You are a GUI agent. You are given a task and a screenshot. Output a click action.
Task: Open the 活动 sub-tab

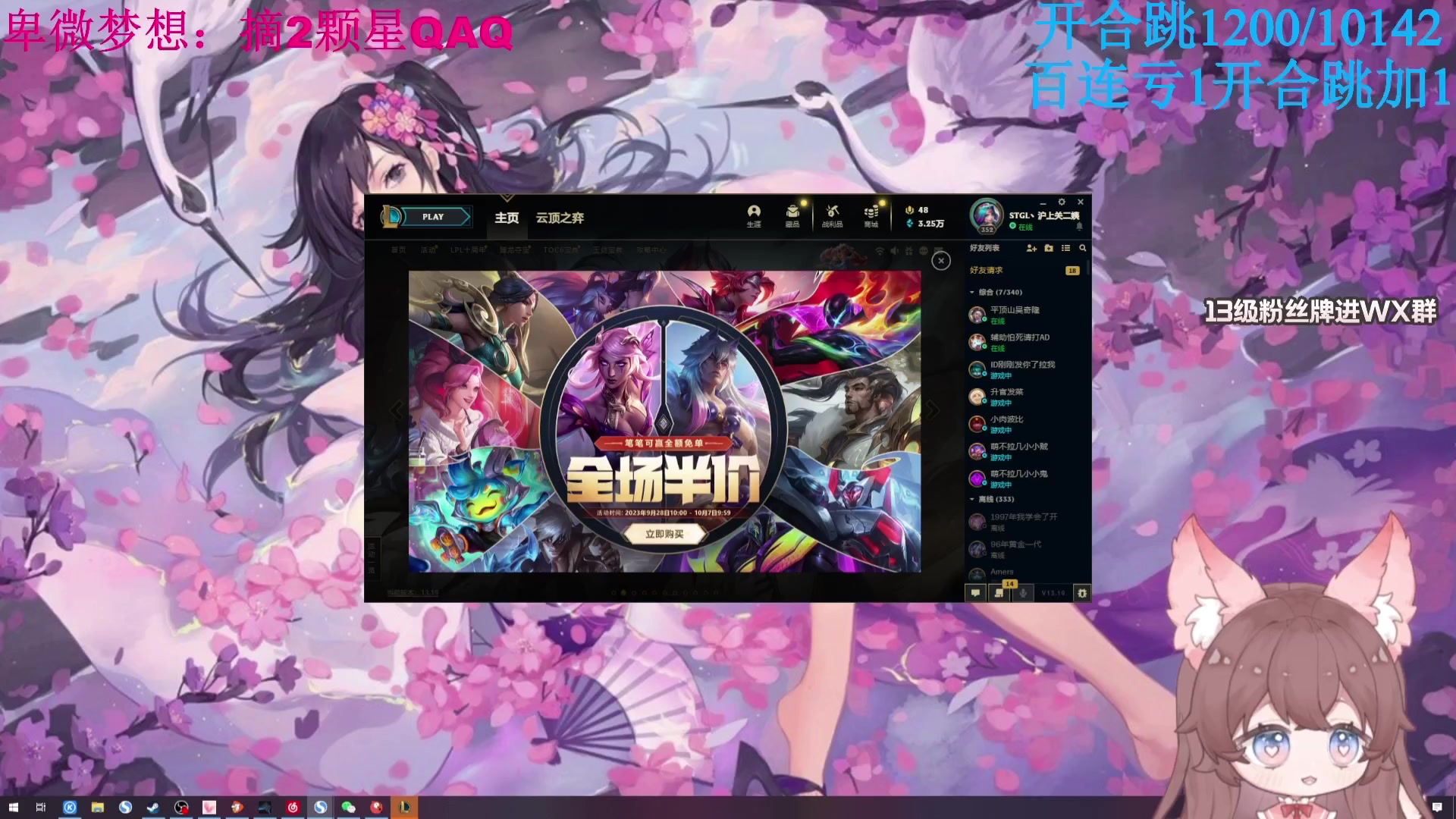(428, 249)
